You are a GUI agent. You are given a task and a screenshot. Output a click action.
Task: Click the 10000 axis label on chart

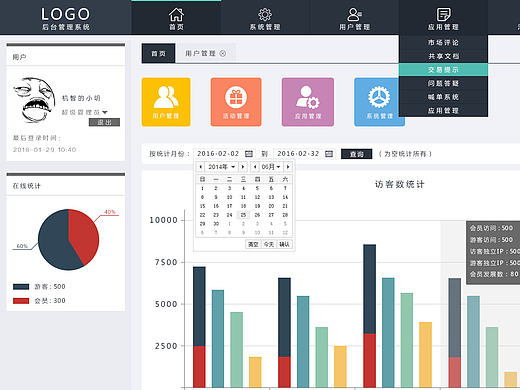pos(163,220)
